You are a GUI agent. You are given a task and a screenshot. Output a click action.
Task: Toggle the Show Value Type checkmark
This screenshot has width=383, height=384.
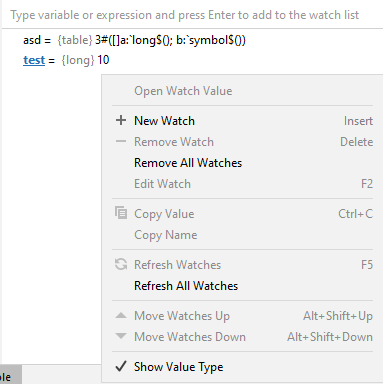click(x=121, y=366)
